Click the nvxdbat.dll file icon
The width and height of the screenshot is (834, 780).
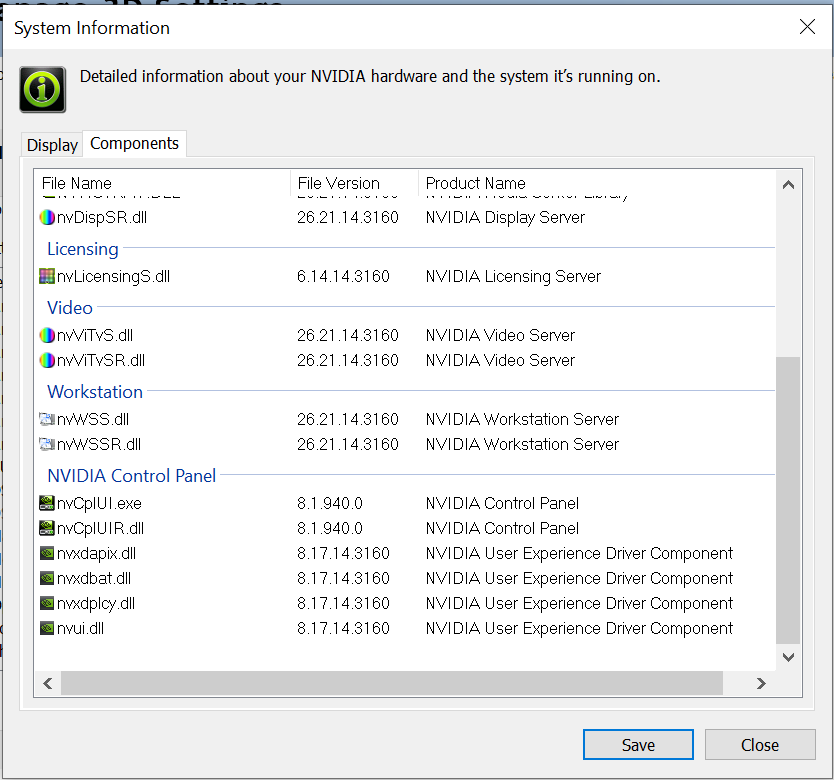(47, 578)
